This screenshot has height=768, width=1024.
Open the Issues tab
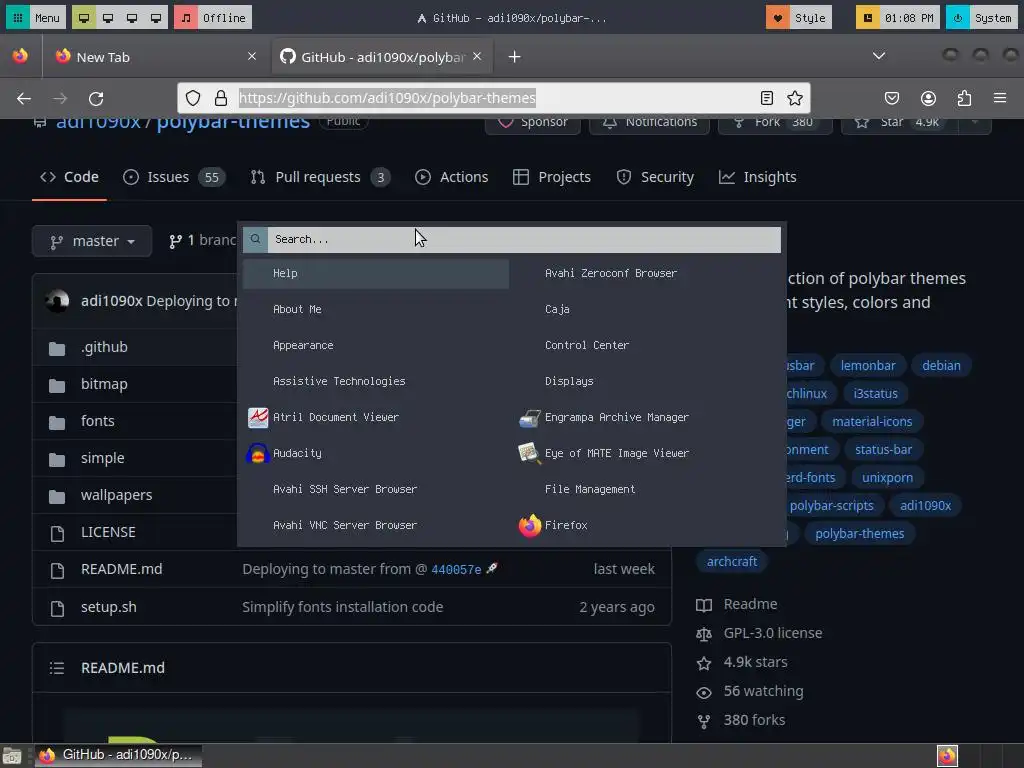(x=174, y=177)
